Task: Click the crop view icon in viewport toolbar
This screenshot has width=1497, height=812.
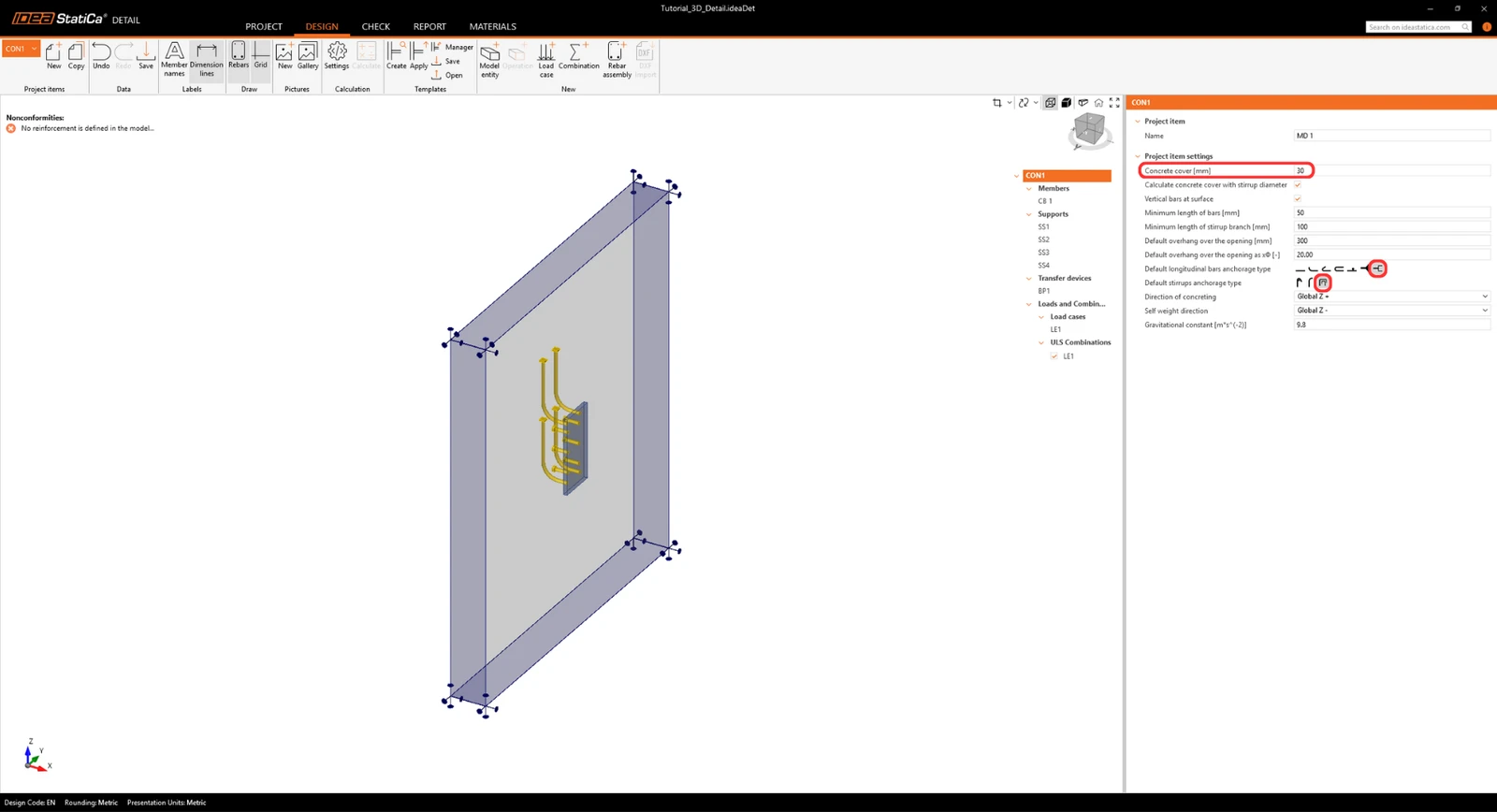Action: (997, 103)
